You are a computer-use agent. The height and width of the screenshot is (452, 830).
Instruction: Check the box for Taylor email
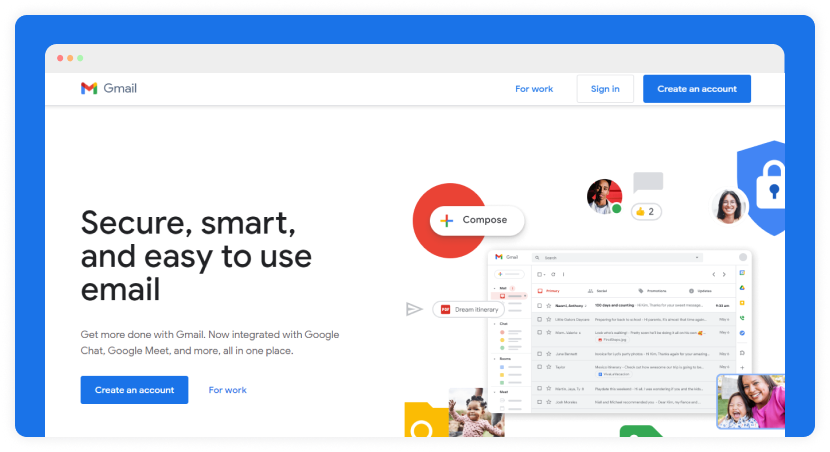click(539, 367)
